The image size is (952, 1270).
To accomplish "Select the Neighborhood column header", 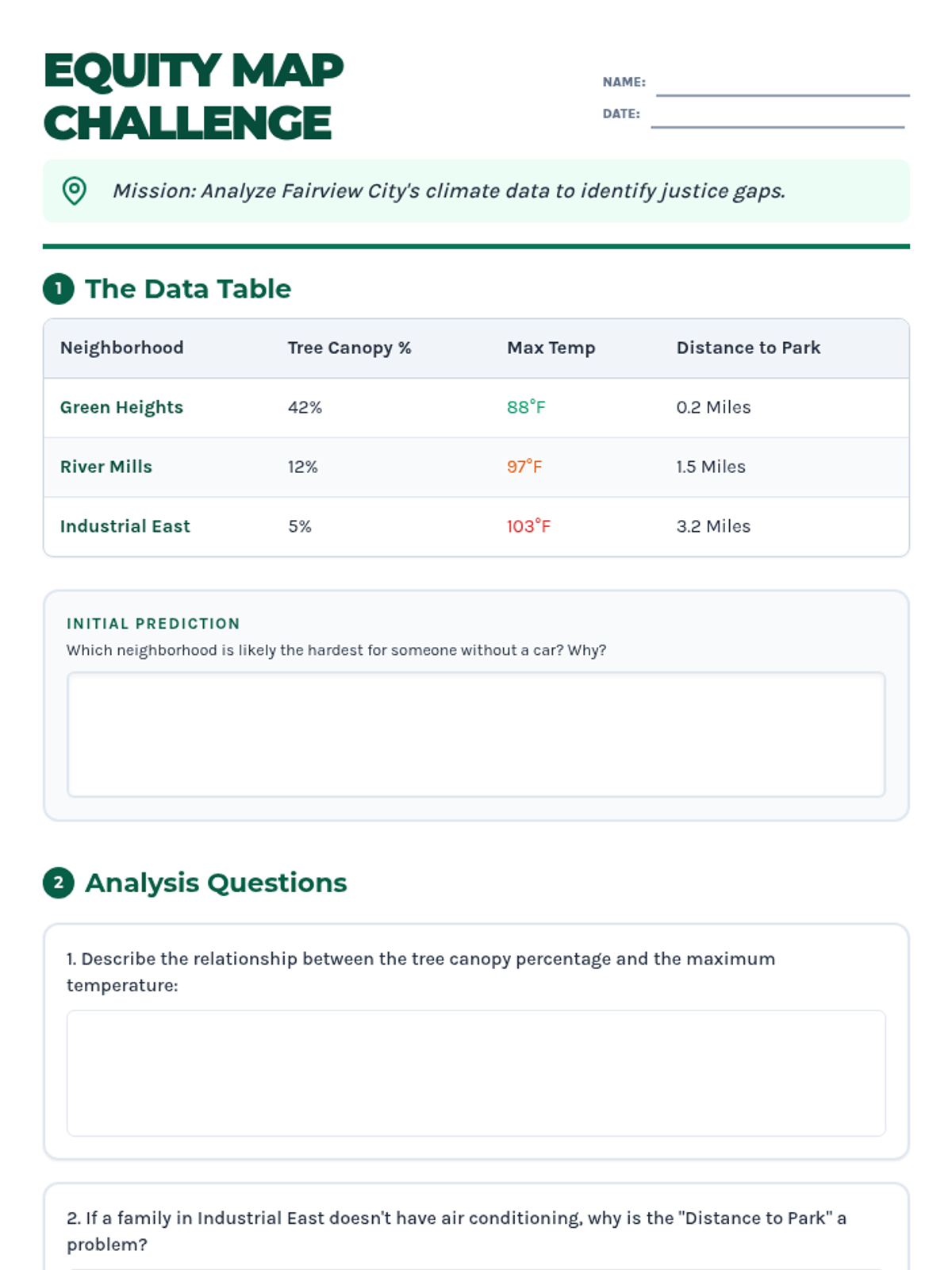I will [122, 348].
